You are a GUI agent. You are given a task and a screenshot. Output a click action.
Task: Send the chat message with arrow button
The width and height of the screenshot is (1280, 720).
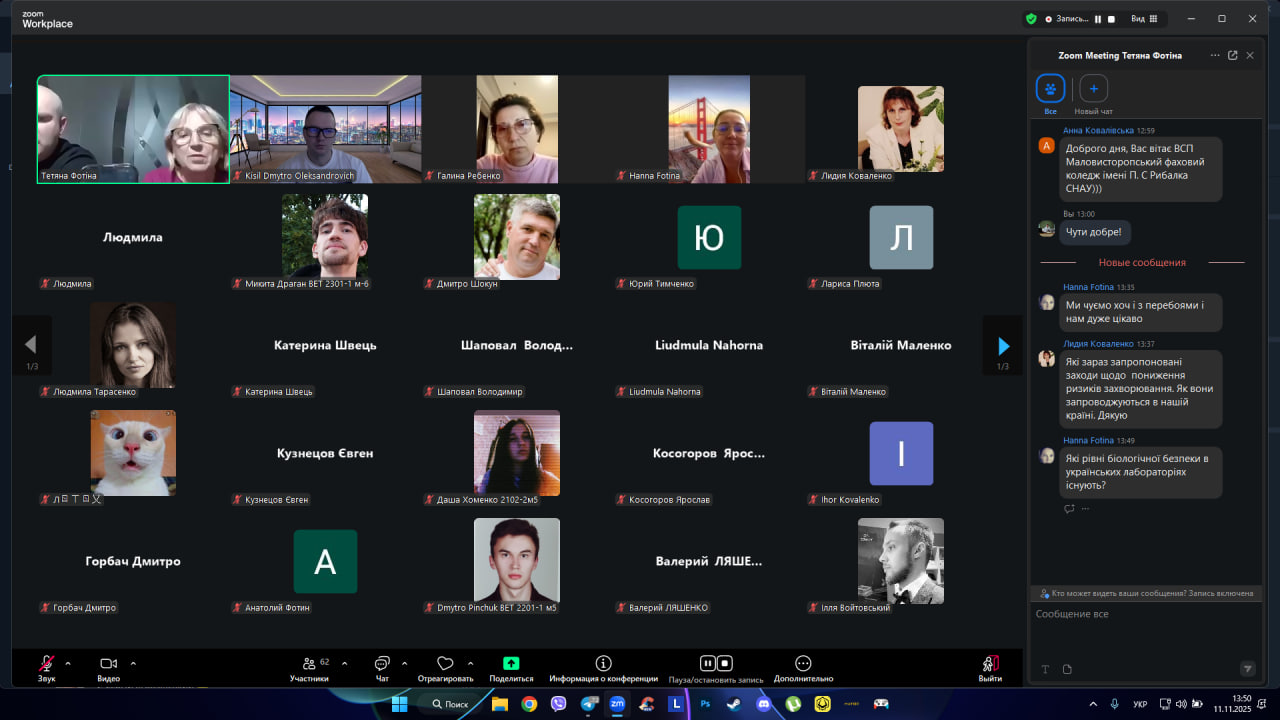pos(1247,668)
